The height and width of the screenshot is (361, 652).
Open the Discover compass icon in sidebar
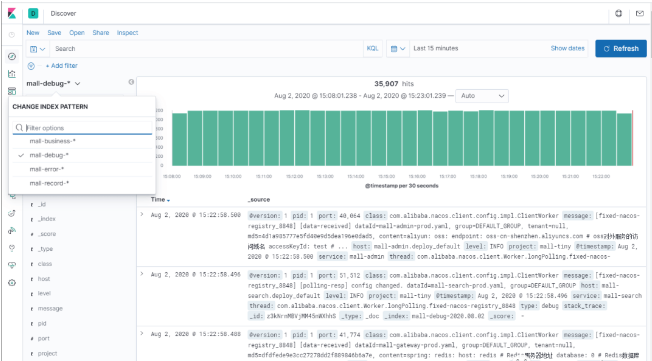pos(12,56)
